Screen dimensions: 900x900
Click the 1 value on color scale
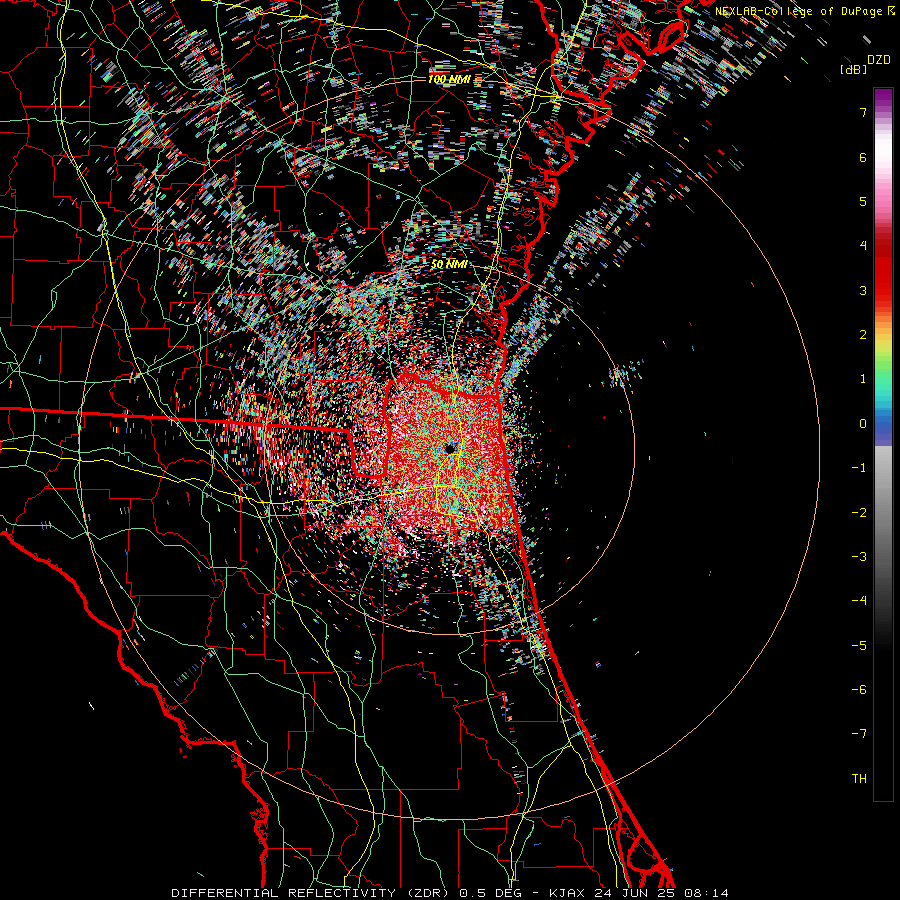pyautogui.click(x=863, y=378)
